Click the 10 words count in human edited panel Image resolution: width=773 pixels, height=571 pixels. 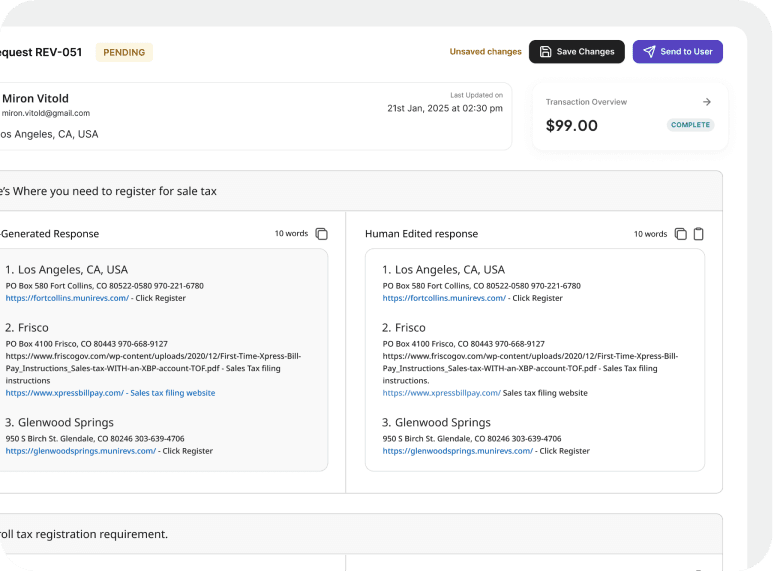pyautogui.click(x=650, y=234)
